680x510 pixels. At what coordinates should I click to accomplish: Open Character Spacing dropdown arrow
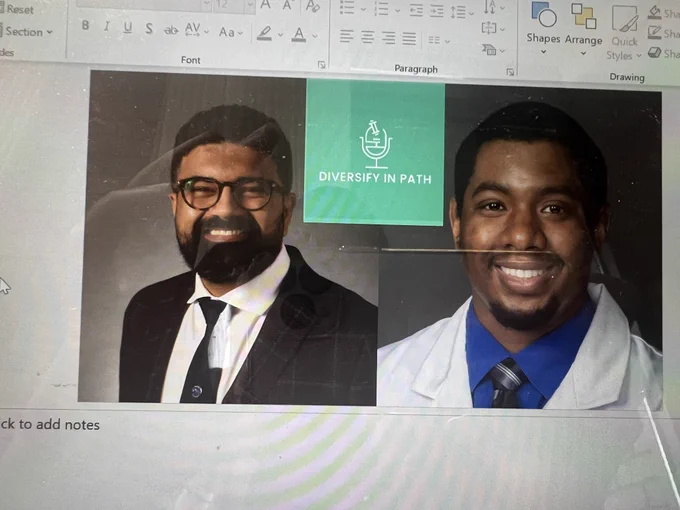click(x=206, y=31)
